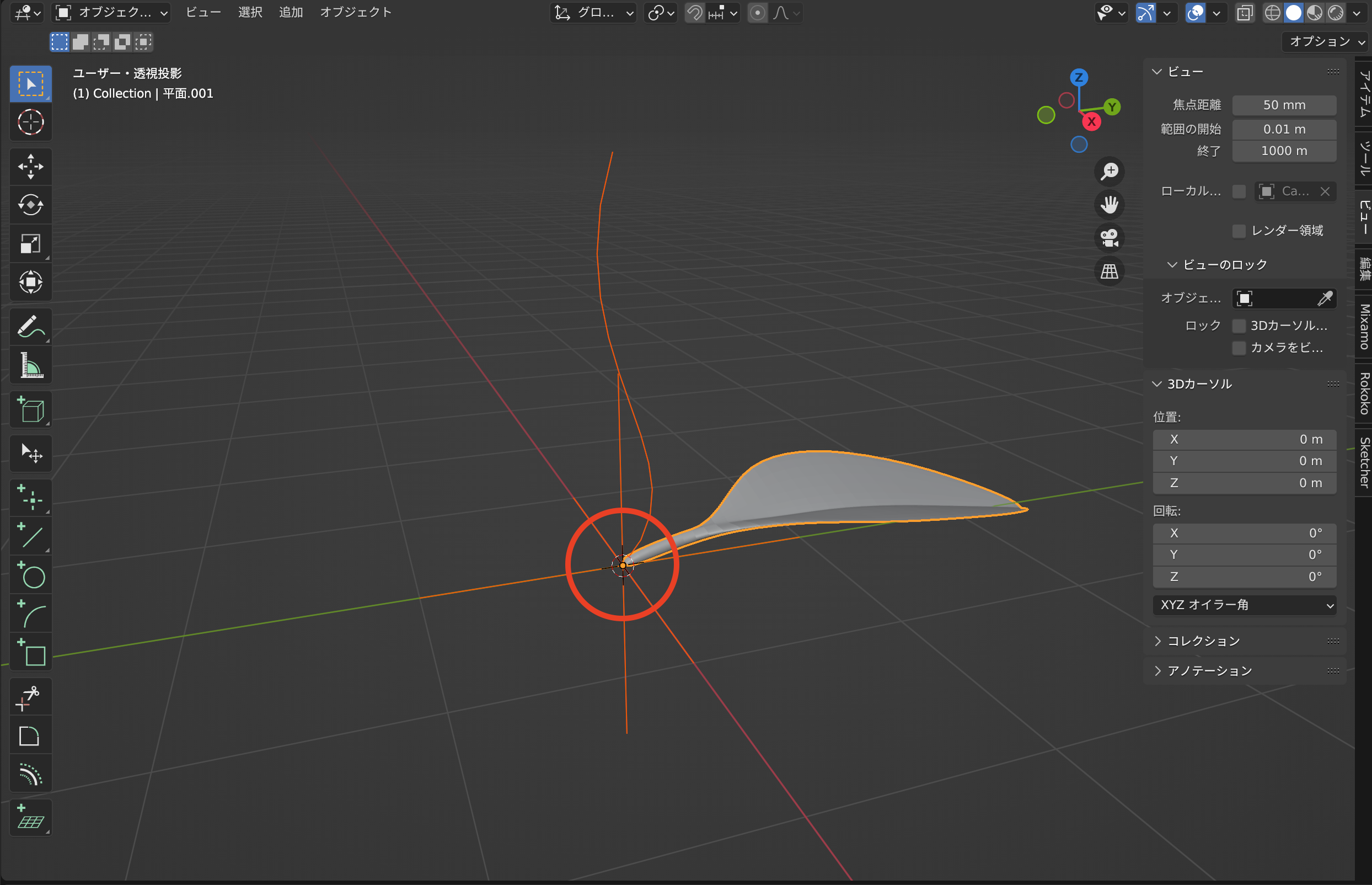Click the zoom magnifier viewport icon
The height and width of the screenshot is (885, 1372).
pyautogui.click(x=1109, y=171)
